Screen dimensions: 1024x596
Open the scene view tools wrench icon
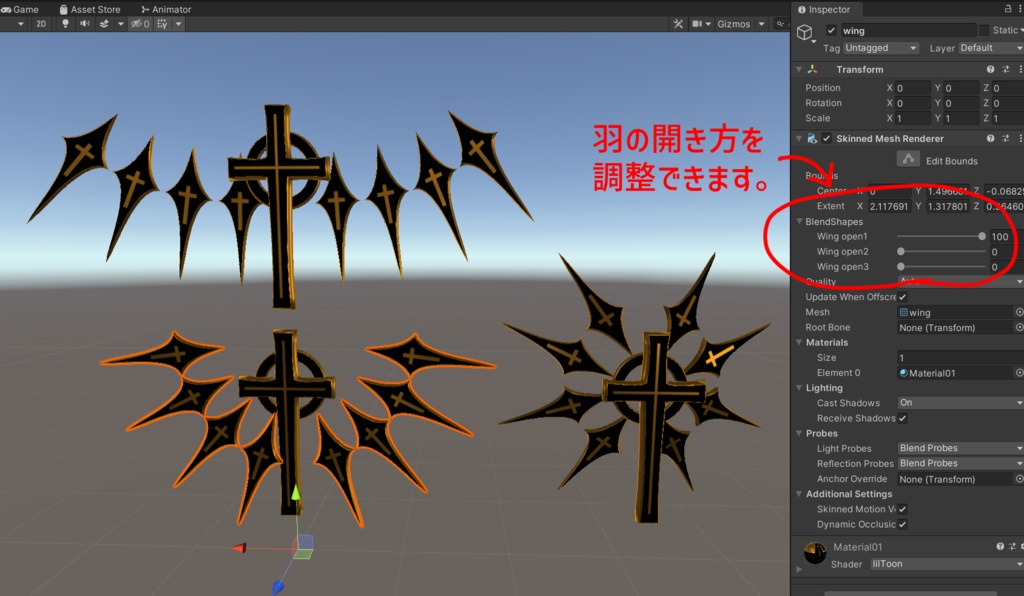tap(678, 23)
